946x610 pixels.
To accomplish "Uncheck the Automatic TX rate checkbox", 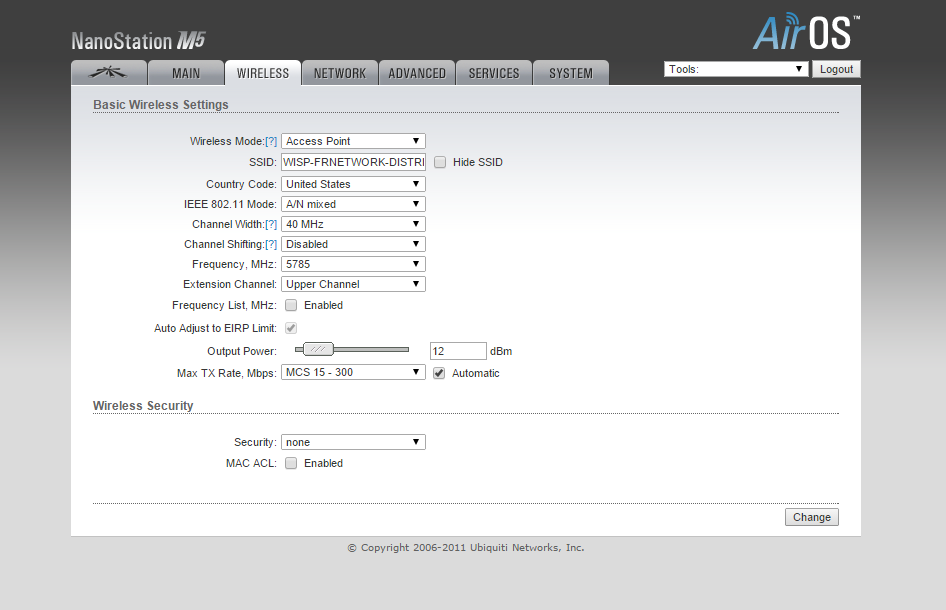I will [x=439, y=373].
